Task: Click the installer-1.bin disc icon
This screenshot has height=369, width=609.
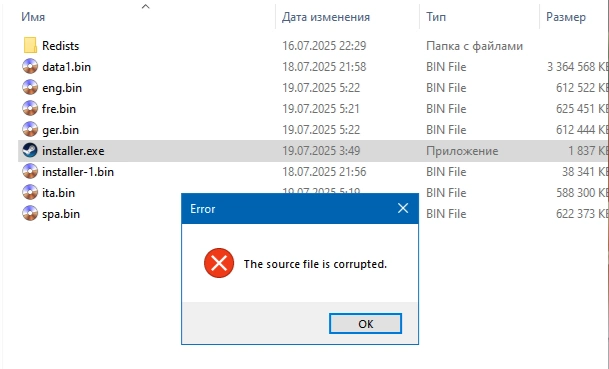Action: (x=30, y=171)
